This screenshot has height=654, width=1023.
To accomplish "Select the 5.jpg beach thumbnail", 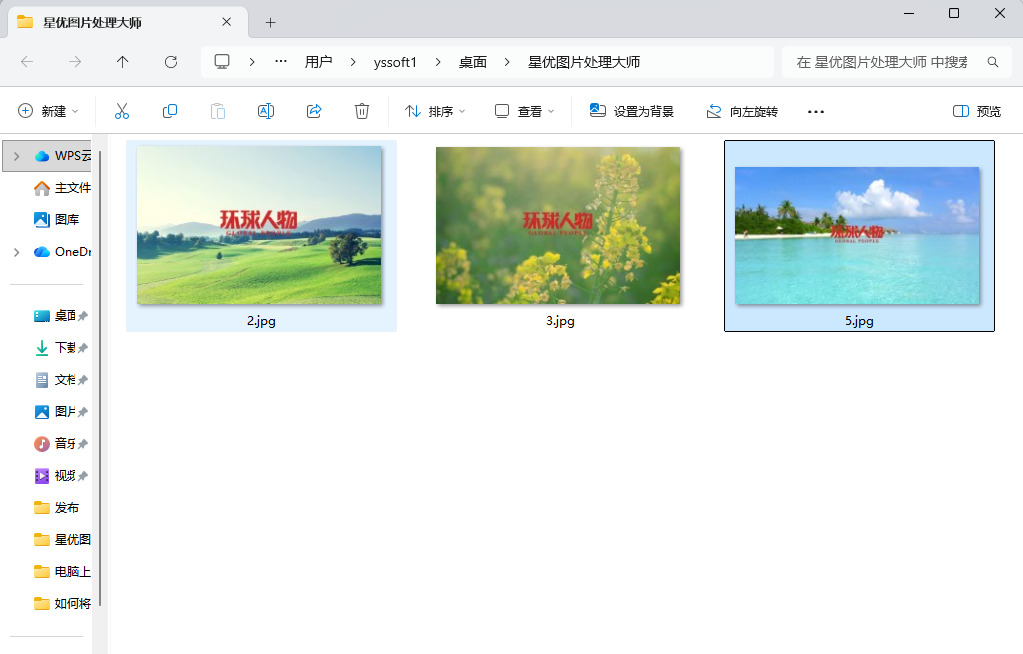I will coord(857,236).
